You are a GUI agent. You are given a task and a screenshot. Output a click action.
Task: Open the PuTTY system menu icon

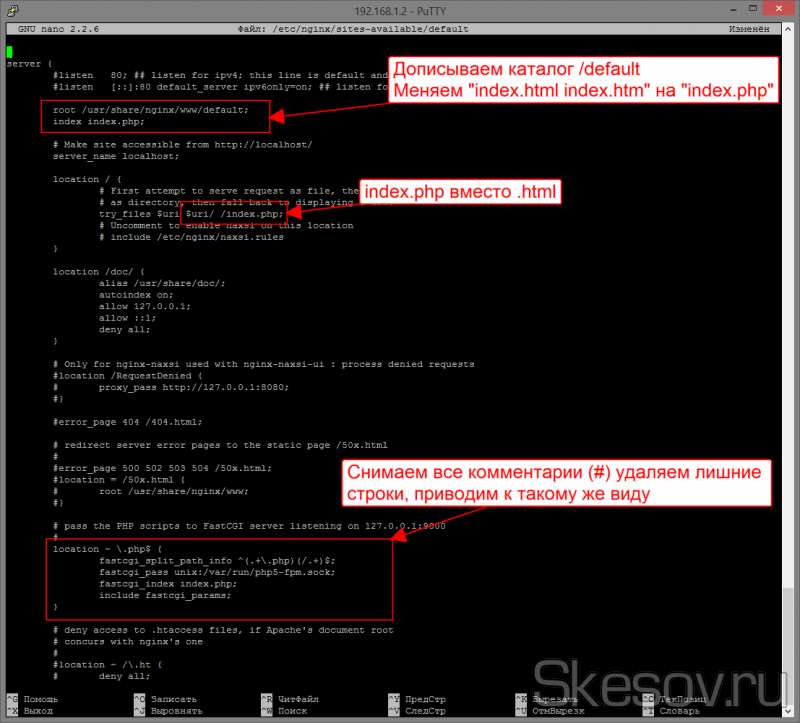[13, 10]
